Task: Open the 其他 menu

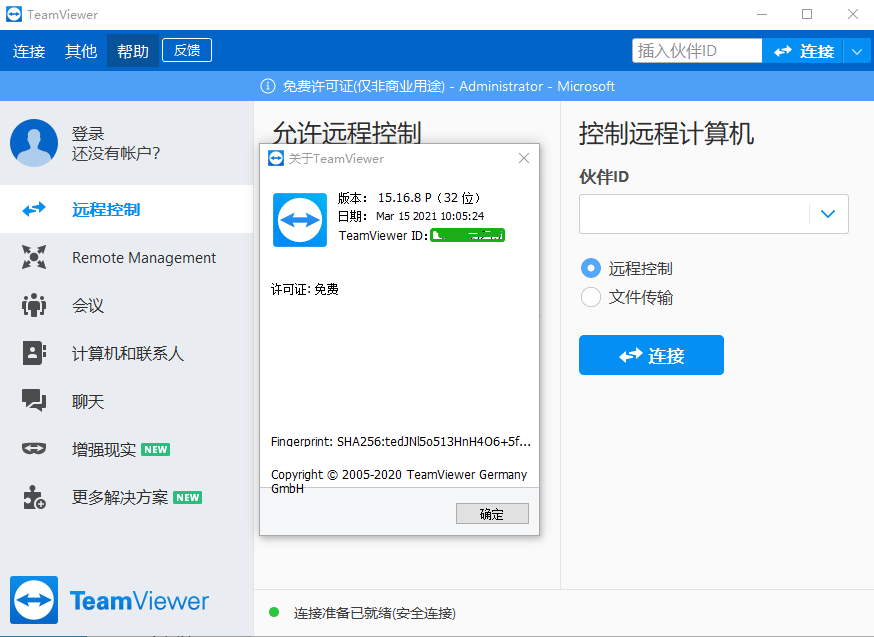Action: tap(81, 51)
